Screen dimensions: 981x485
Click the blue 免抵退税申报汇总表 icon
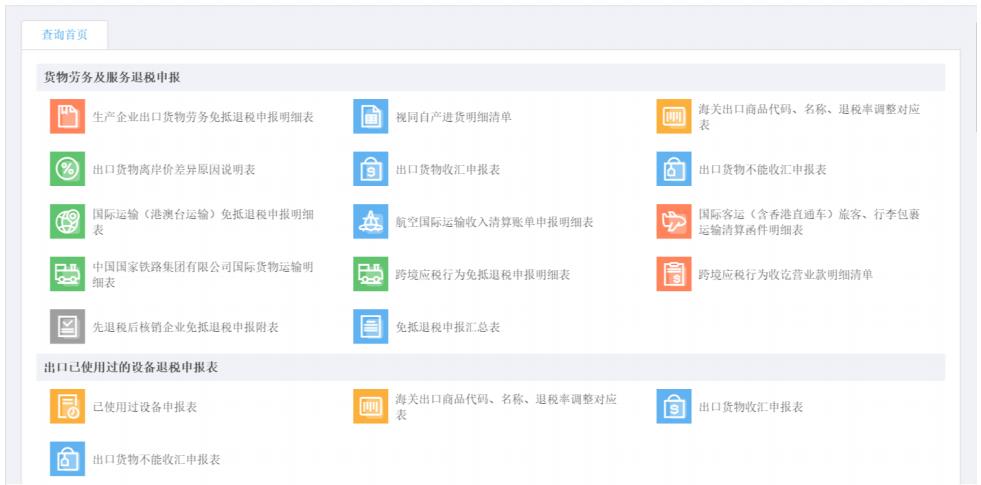coord(370,326)
